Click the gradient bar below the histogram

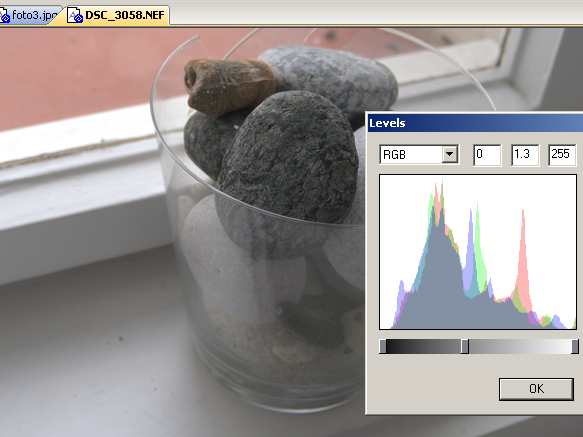[478, 346]
